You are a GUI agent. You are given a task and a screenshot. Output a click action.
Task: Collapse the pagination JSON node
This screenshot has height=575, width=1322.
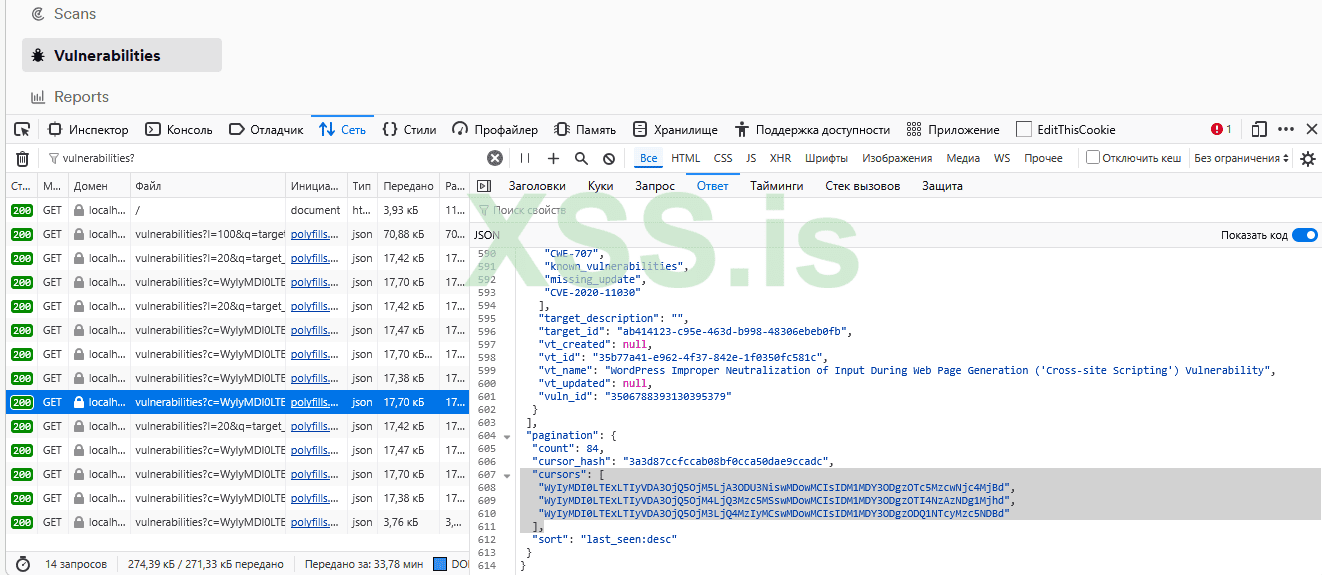tap(507, 436)
